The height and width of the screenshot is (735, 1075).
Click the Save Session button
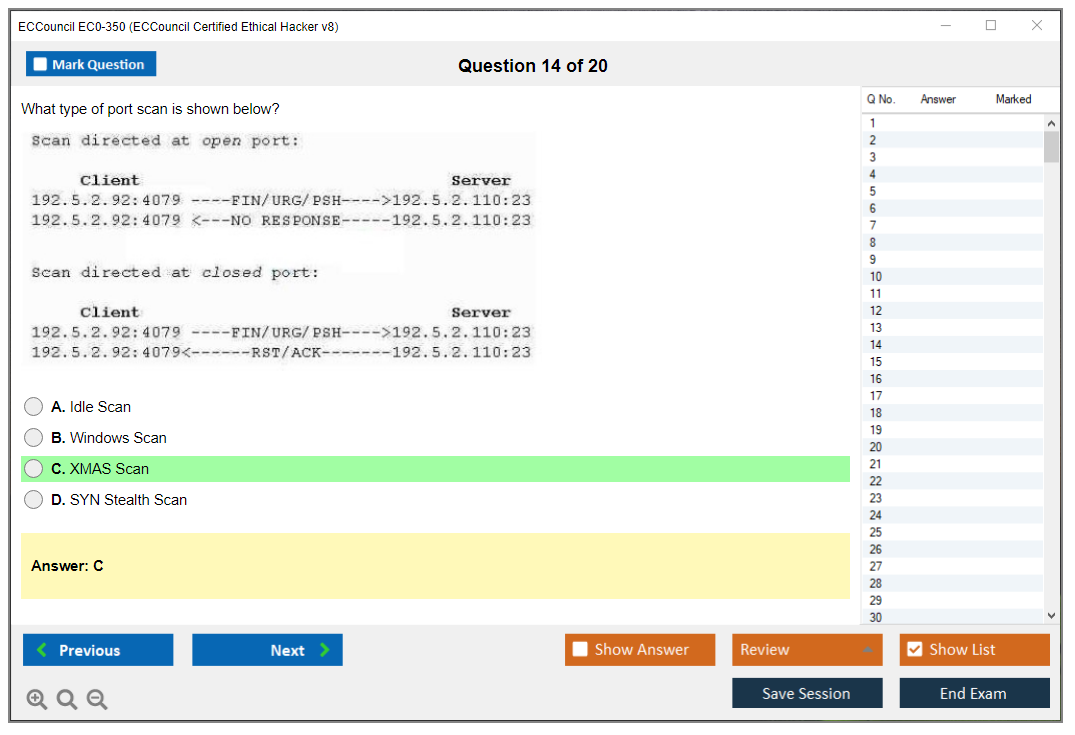807,693
